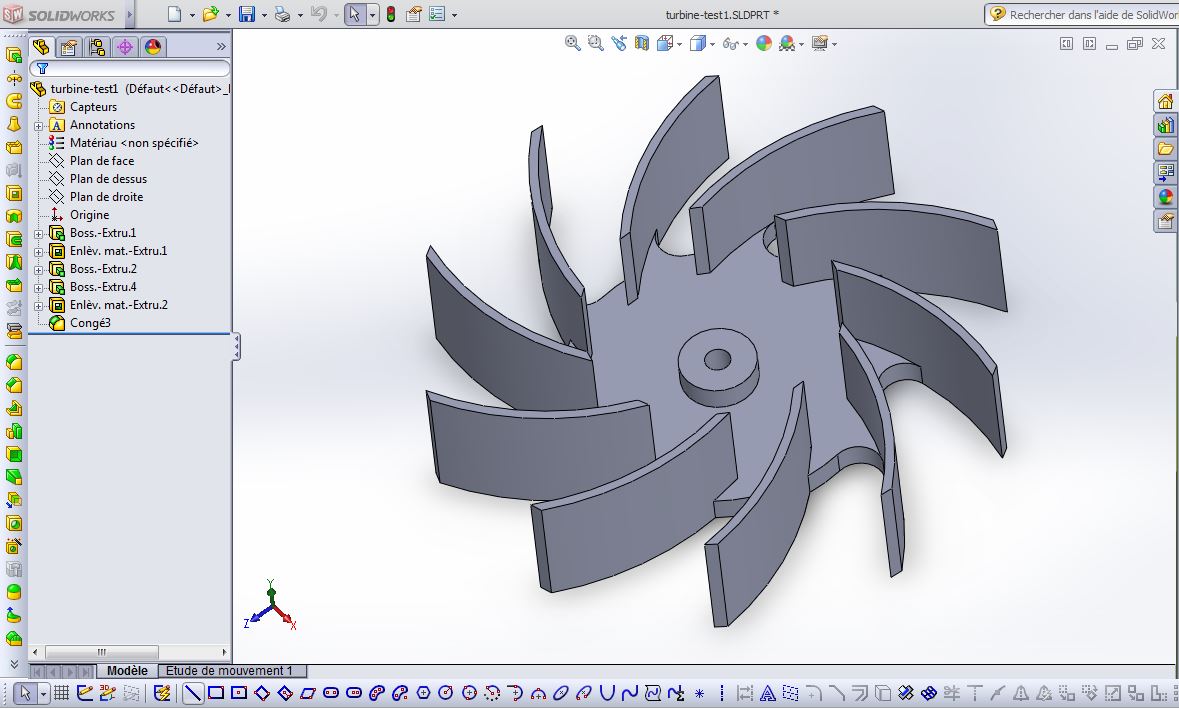Open the New document dropdown arrow

point(192,14)
